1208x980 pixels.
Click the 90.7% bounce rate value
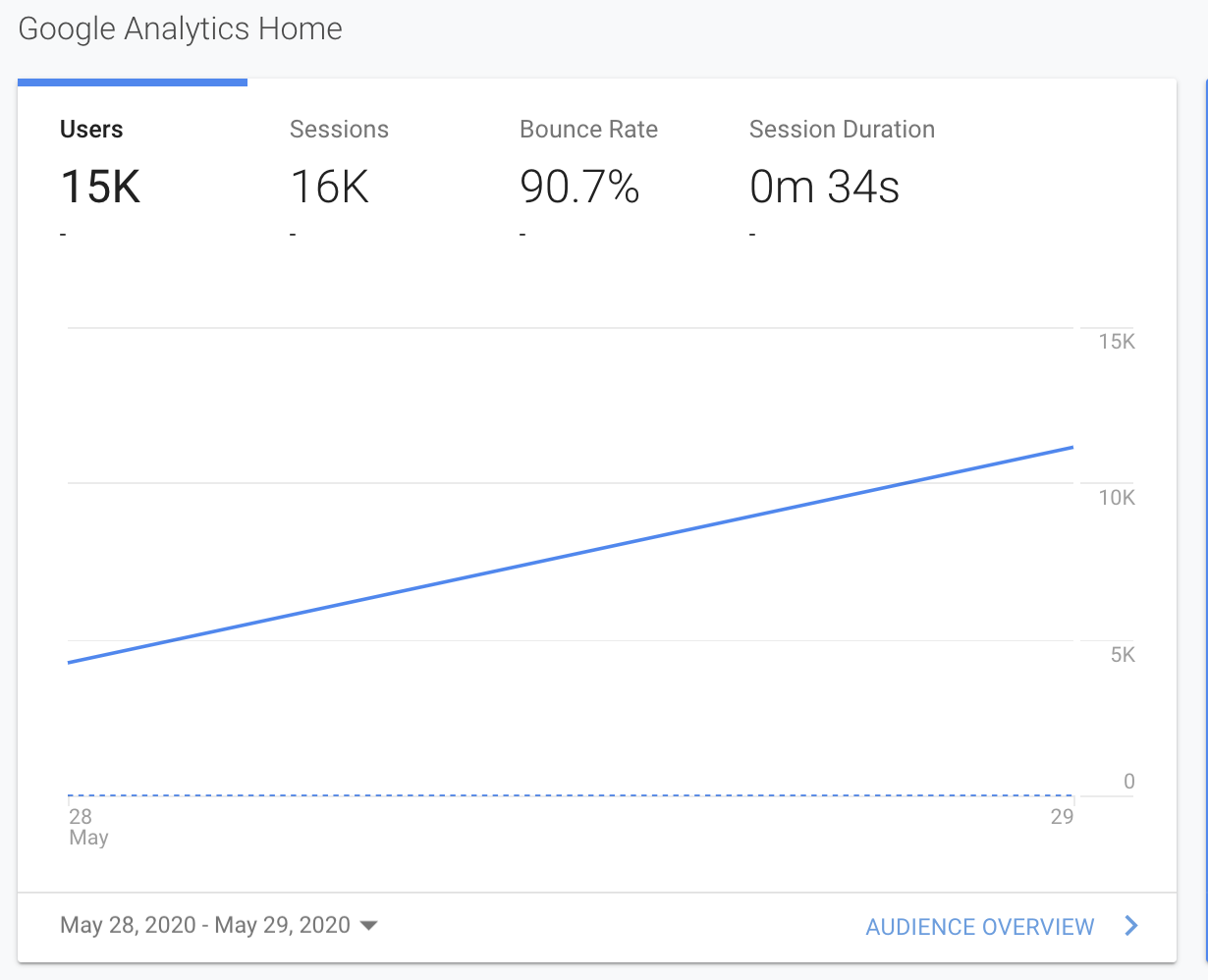[x=579, y=187]
